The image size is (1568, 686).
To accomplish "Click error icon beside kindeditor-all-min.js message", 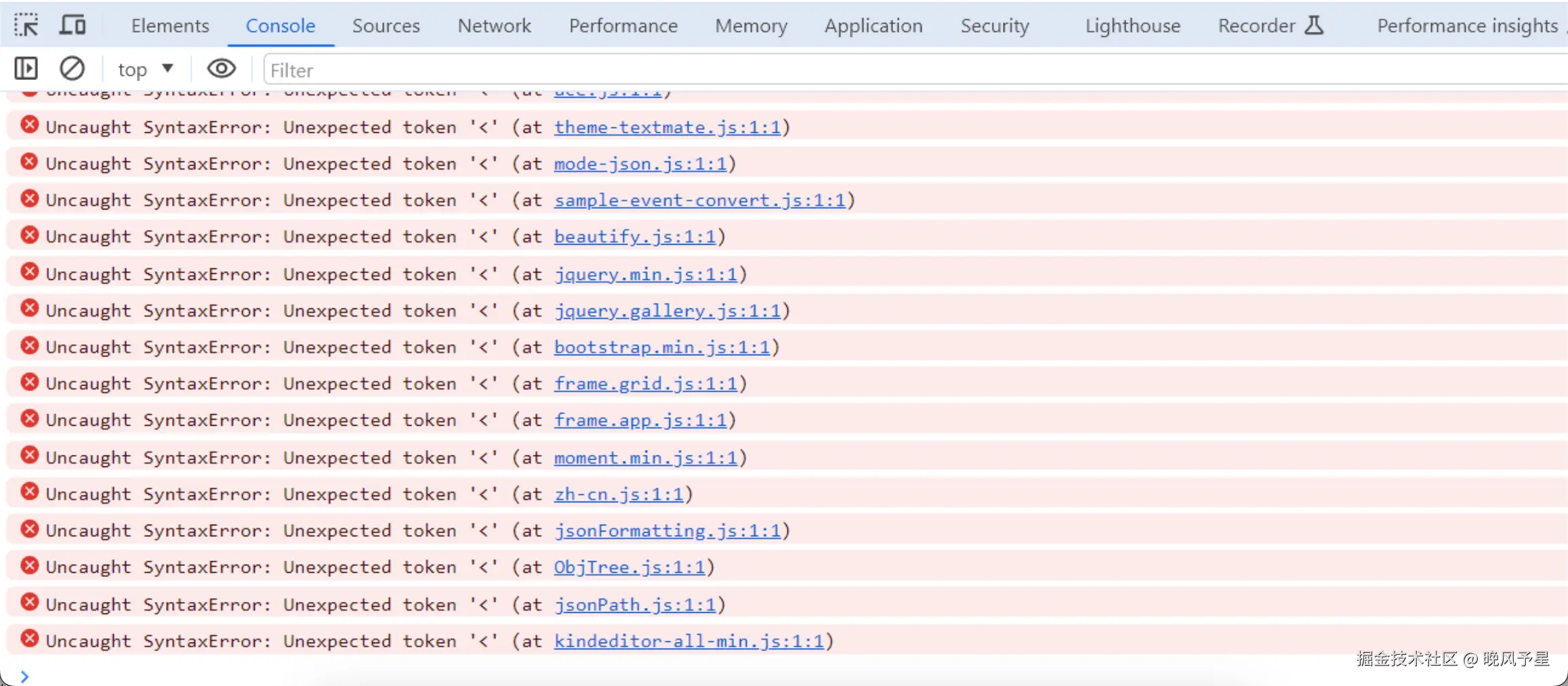I will click(29, 639).
